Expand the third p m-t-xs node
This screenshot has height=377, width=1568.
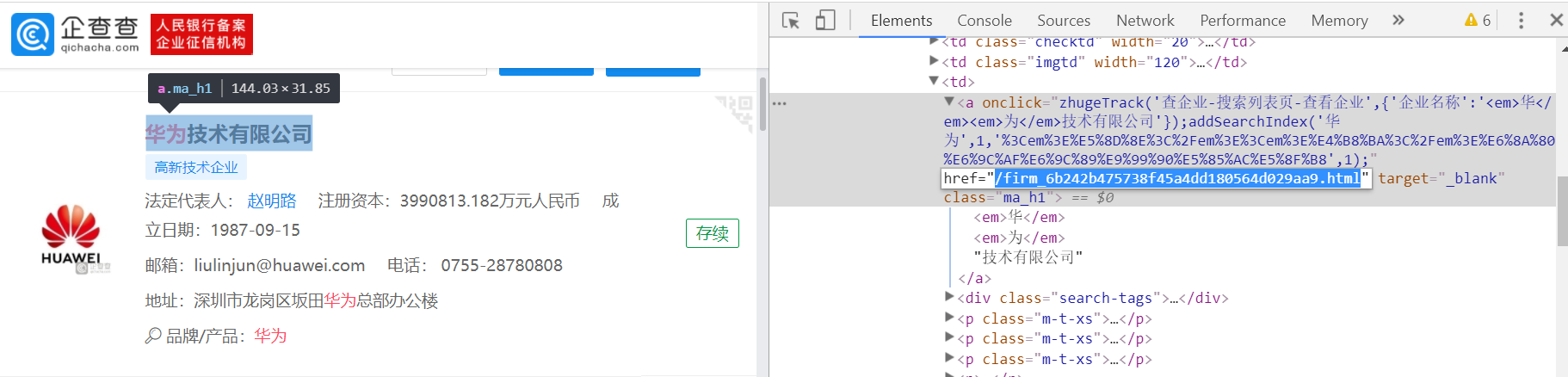[949, 358]
